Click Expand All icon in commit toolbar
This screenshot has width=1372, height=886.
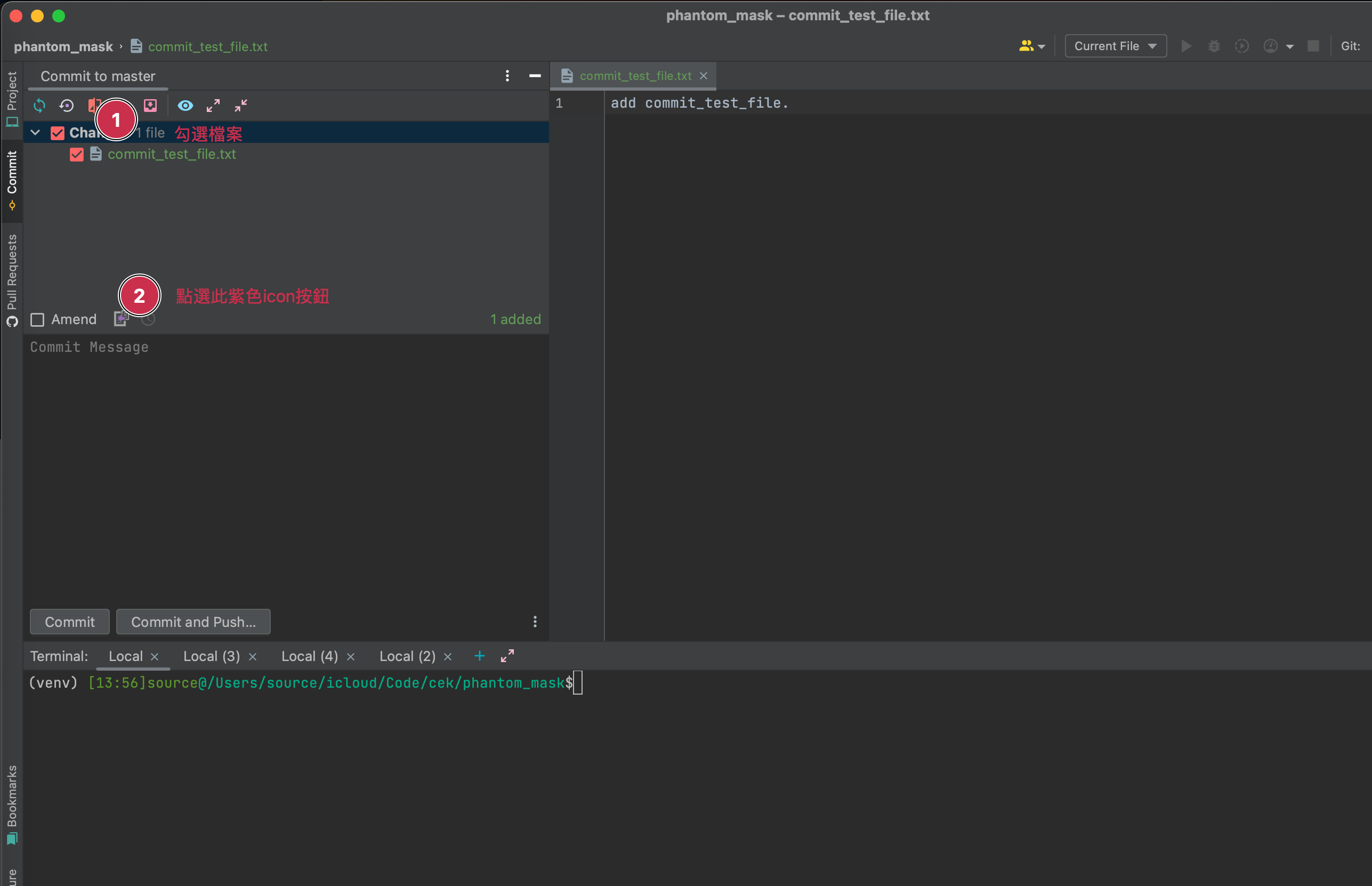tap(213, 106)
